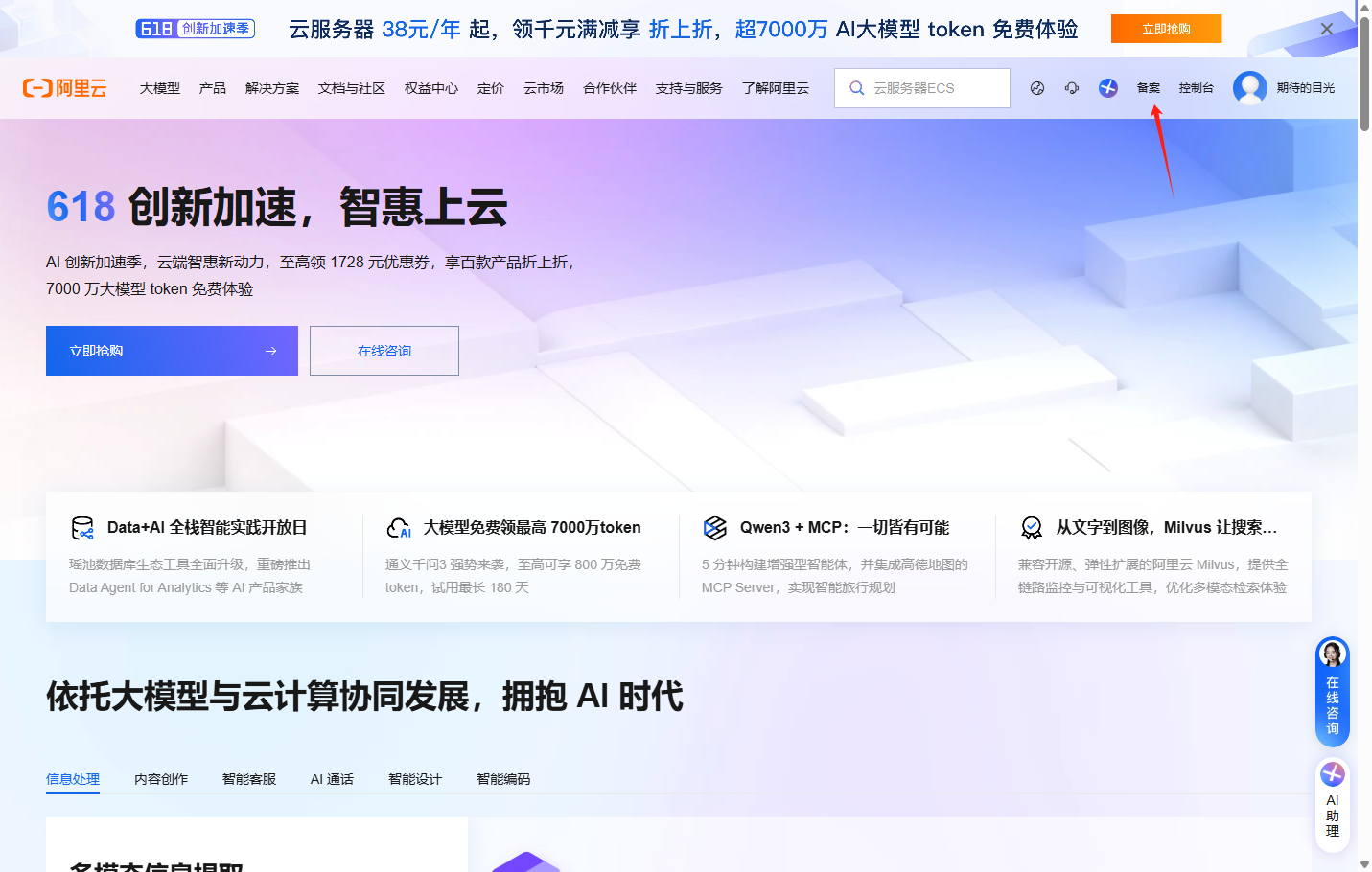Click the headset support icon
This screenshot has height=872, width=1372.
(x=1072, y=88)
